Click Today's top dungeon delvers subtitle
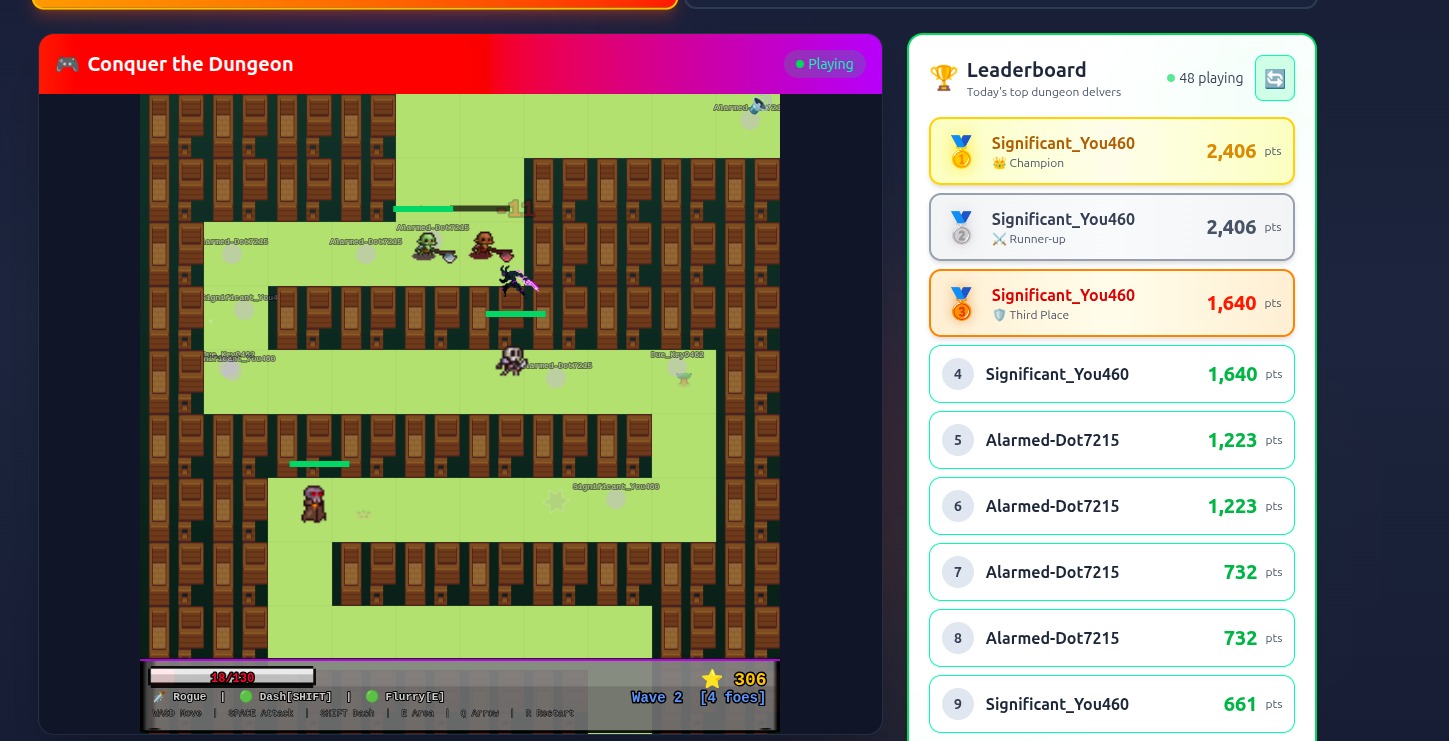The width and height of the screenshot is (1449, 741). tap(1044, 92)
